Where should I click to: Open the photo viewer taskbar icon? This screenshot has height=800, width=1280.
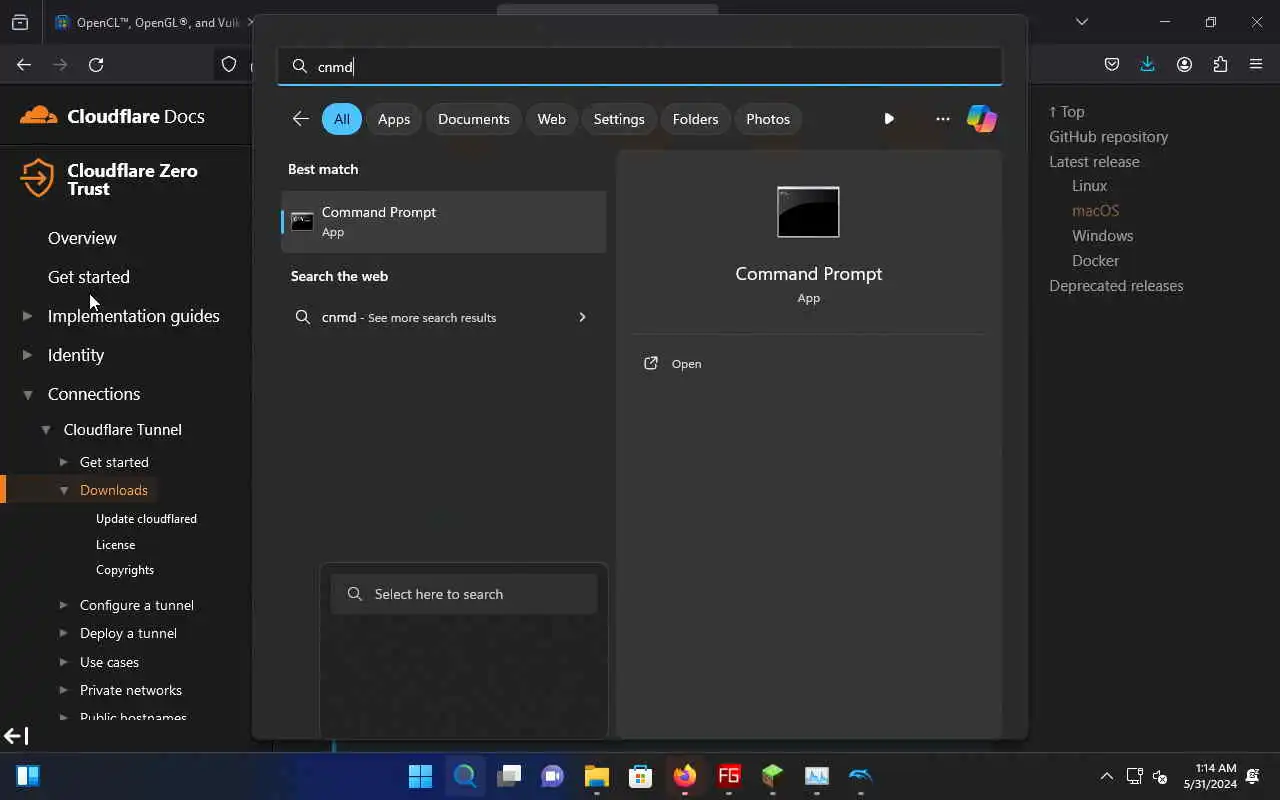coord(817,776)
